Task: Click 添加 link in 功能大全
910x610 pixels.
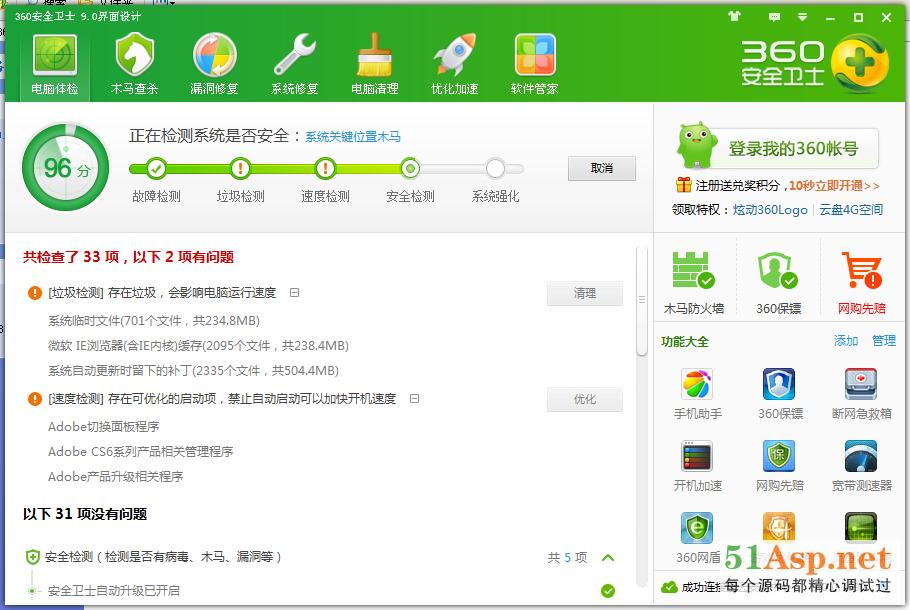Action: coord(846,341)
